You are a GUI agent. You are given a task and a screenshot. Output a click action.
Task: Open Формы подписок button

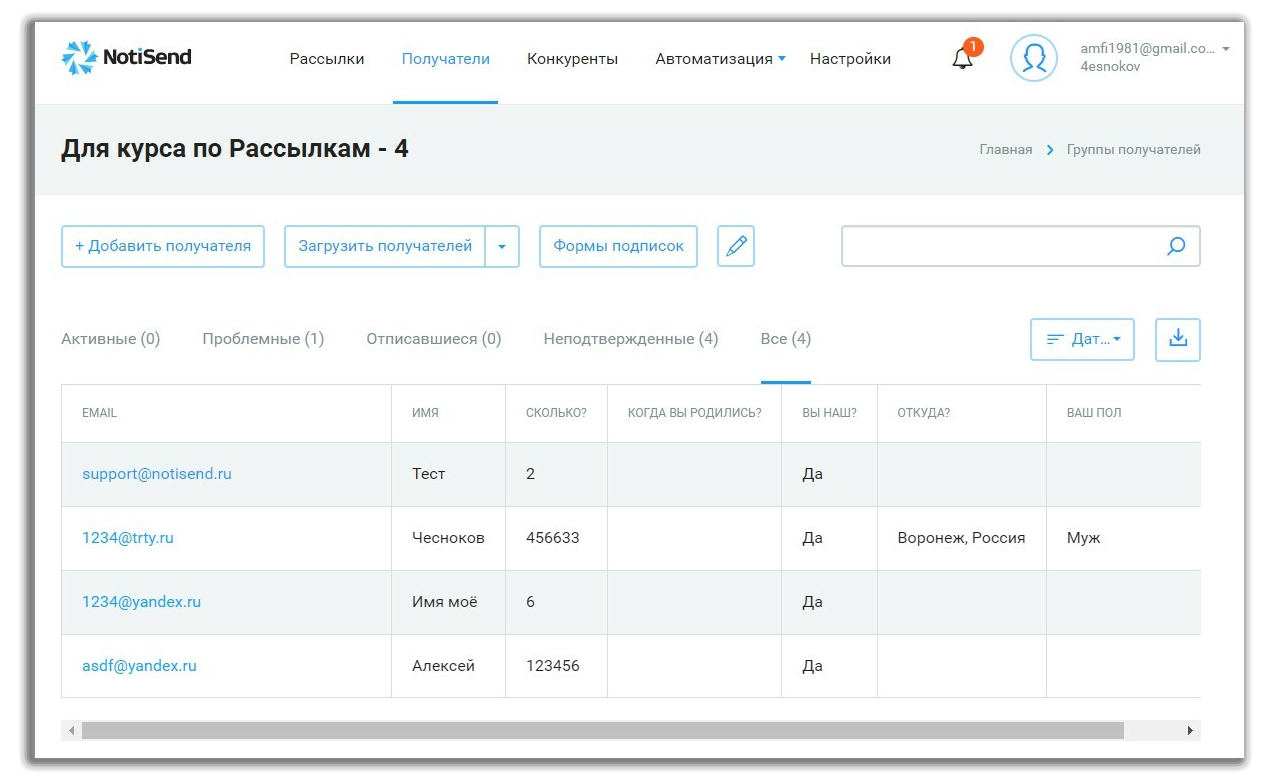coord(618,246)
